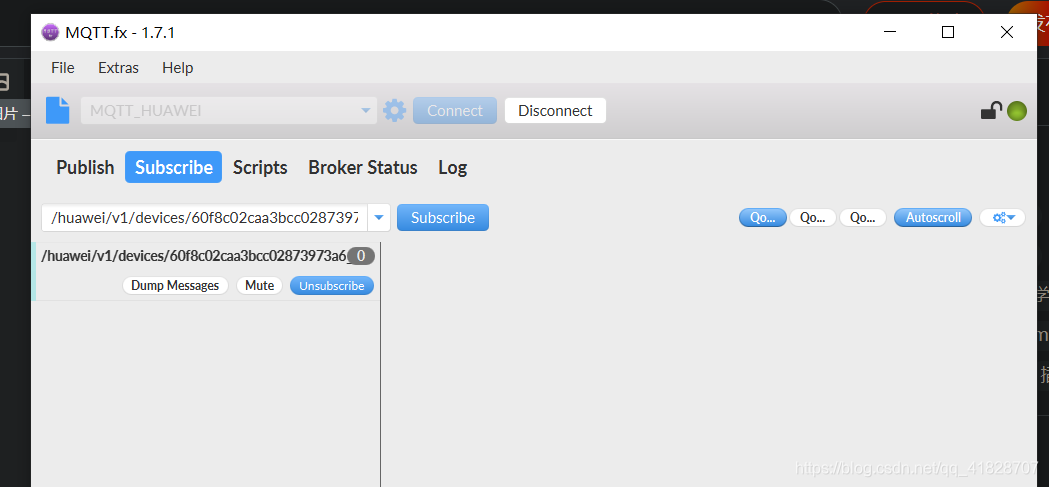This screenshot has width=1049, height=487.
Task: Select the second QoS toggle button
Action: point(813,217)
